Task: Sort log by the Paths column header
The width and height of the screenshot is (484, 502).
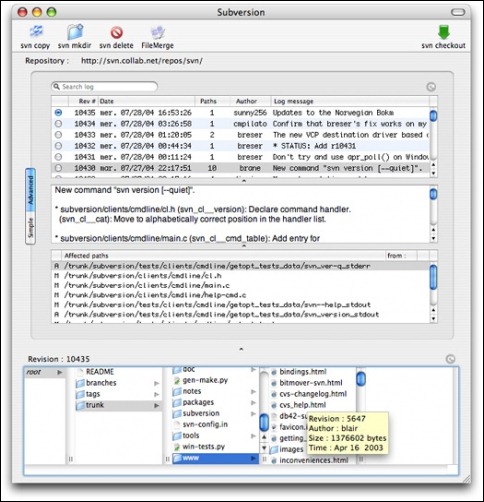Action: 213,101
